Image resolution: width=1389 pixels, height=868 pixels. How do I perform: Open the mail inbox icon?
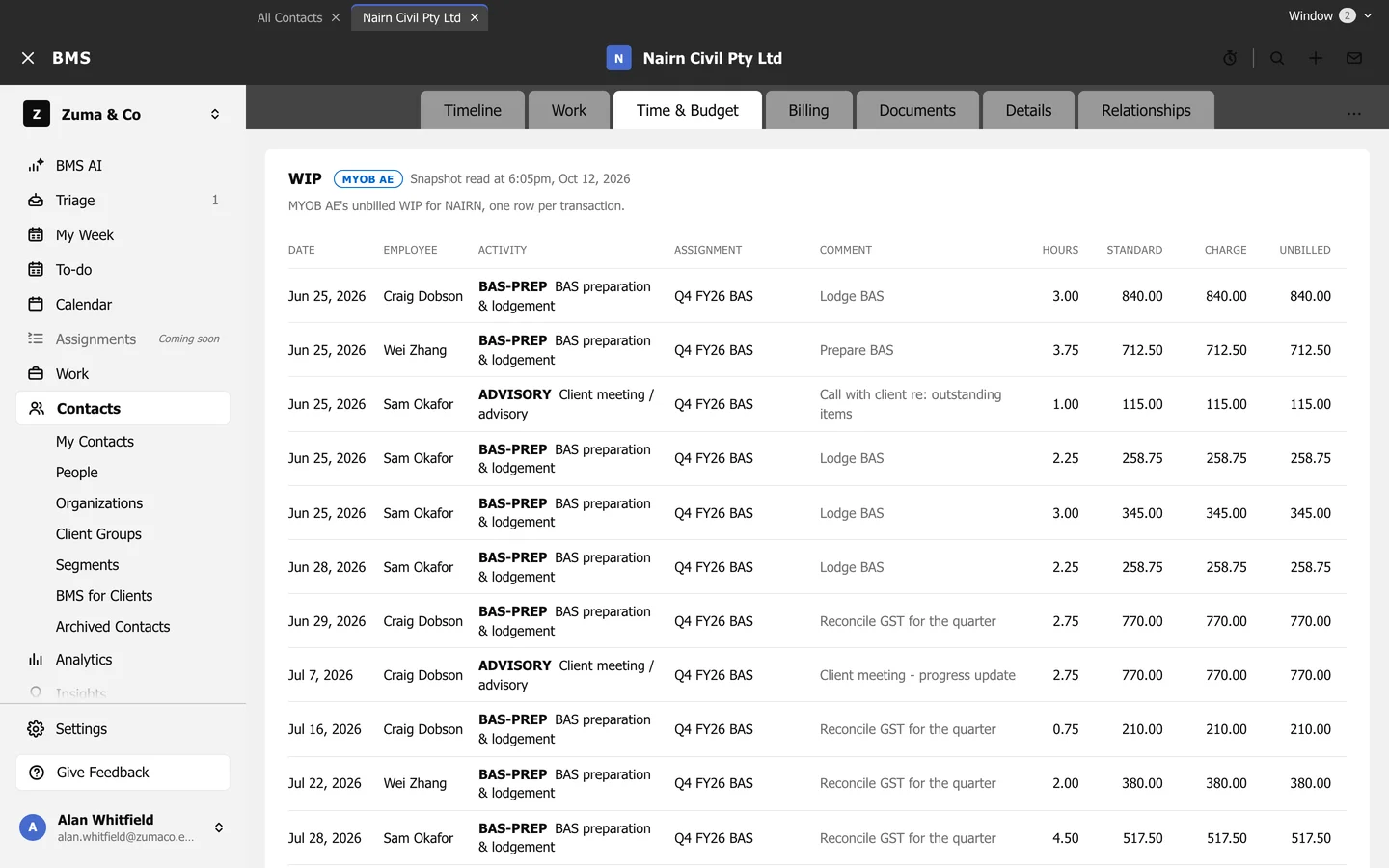(1354, 58)
